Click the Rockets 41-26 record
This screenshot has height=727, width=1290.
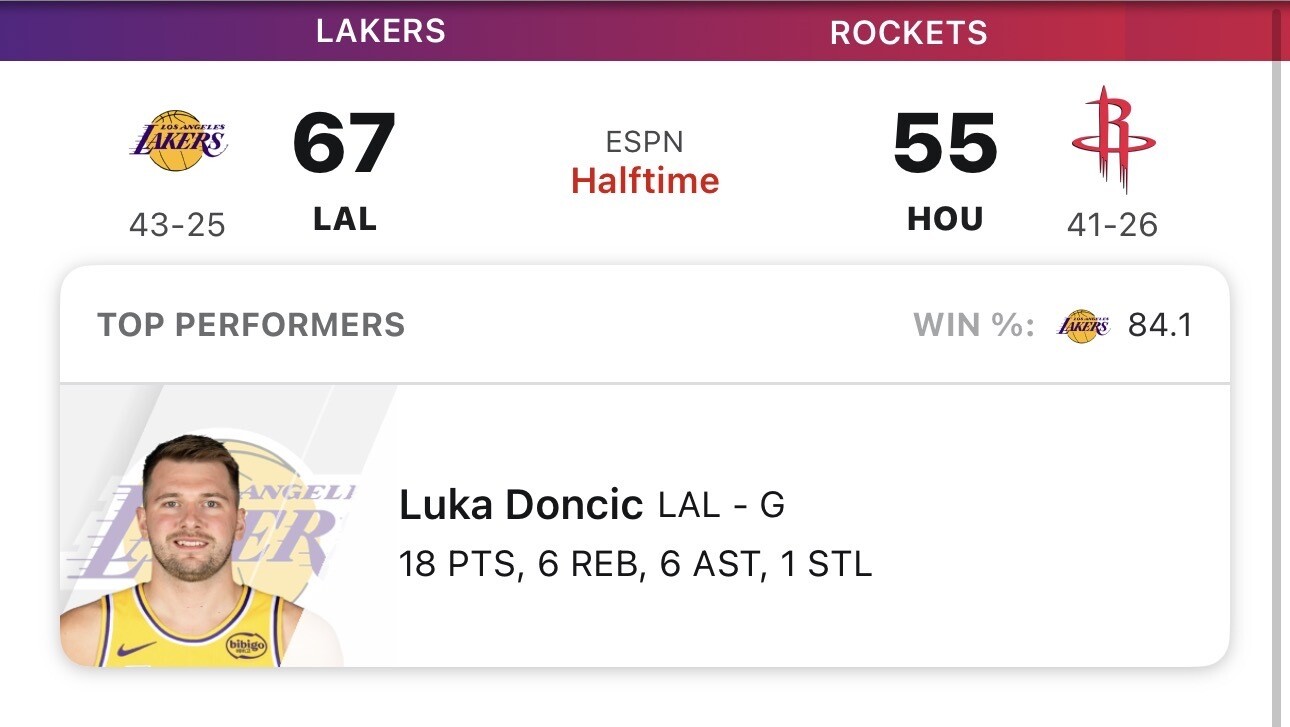1112,225
